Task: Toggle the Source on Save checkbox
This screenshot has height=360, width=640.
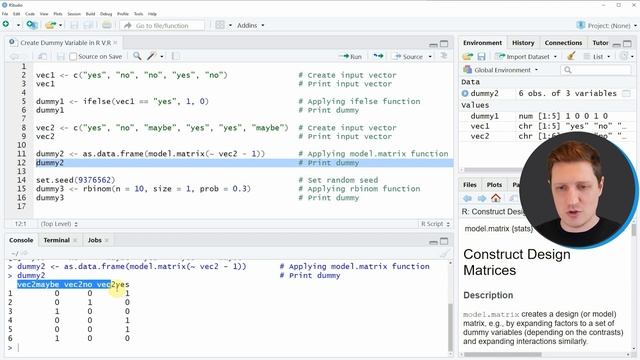Action: point(73,56)
